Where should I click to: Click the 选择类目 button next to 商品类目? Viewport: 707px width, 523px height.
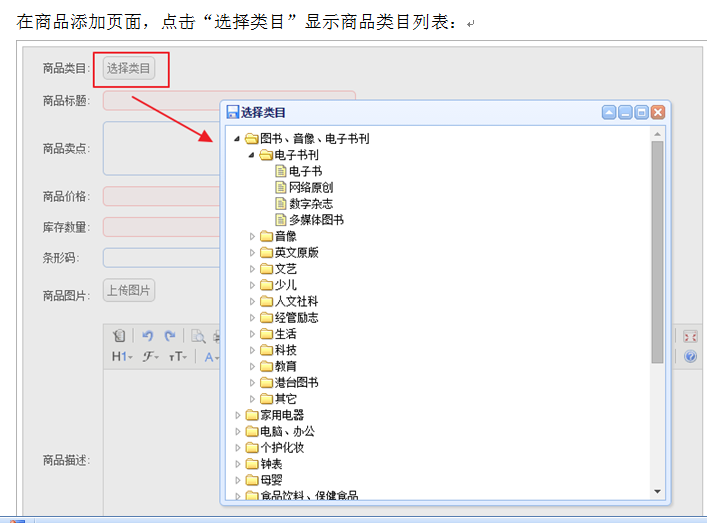(x=129, y=69)
